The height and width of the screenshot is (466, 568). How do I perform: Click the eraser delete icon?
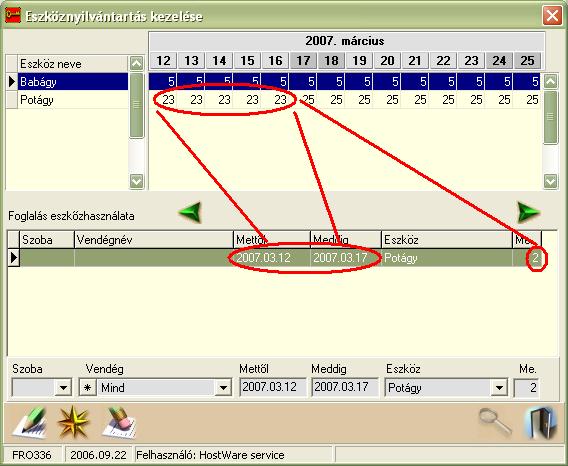click(120, 423)
